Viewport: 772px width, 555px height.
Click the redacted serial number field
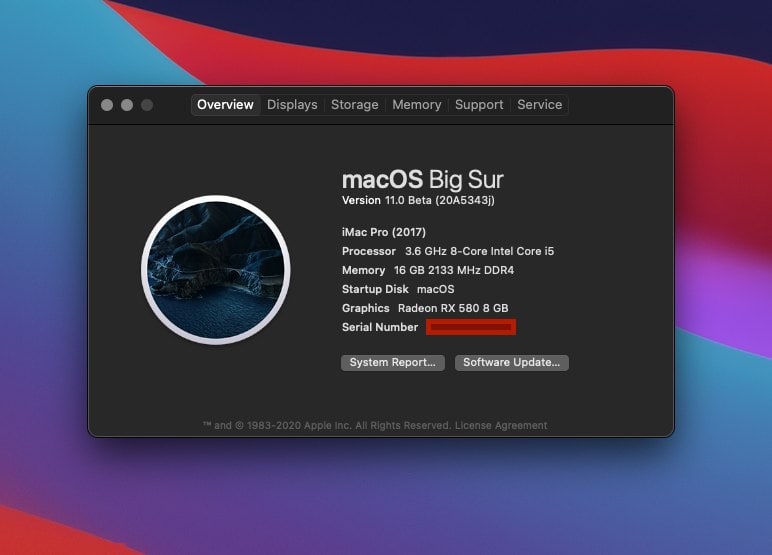coord(471,327)
